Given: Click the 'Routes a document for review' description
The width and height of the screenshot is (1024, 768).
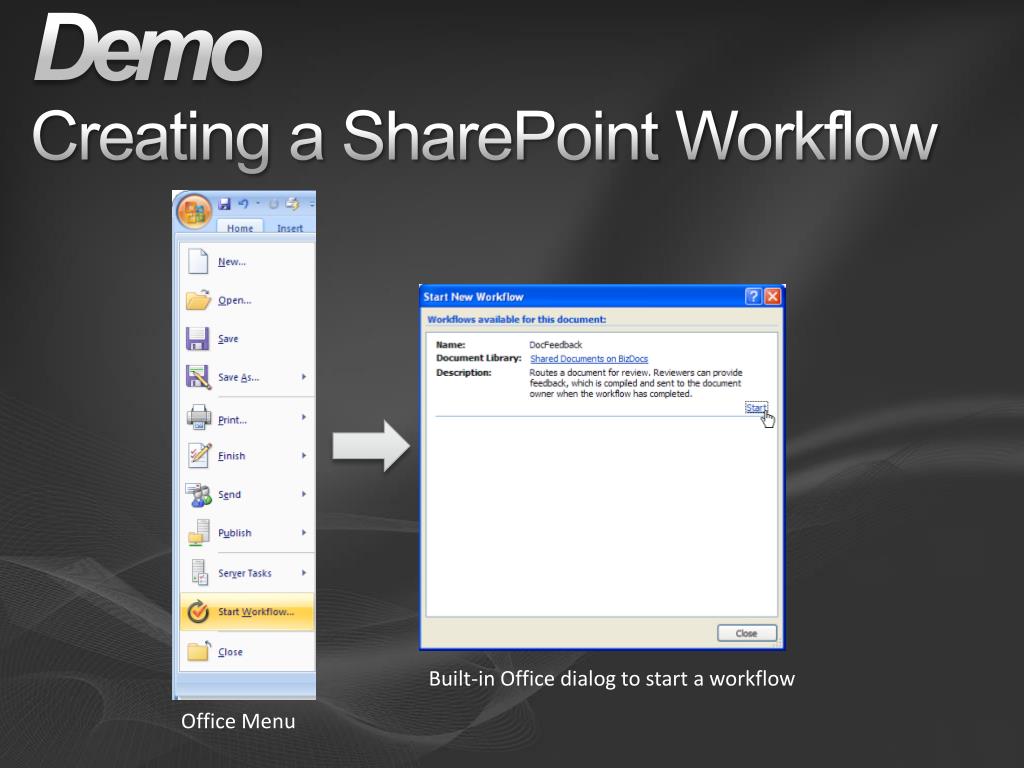Looking at the screenshot, I should click(635, 383).
